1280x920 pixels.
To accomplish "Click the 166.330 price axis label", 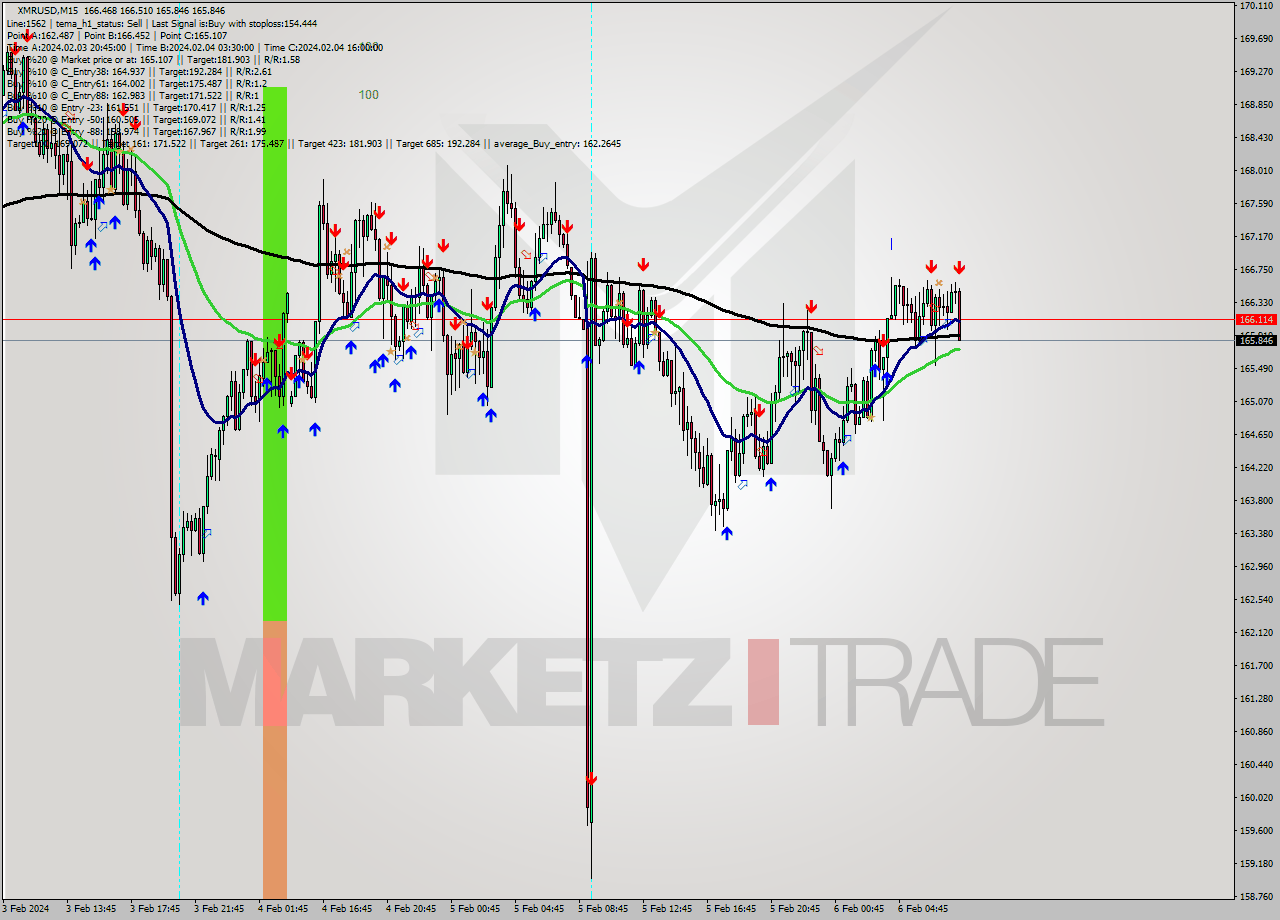I will [x=1255, y=303].
